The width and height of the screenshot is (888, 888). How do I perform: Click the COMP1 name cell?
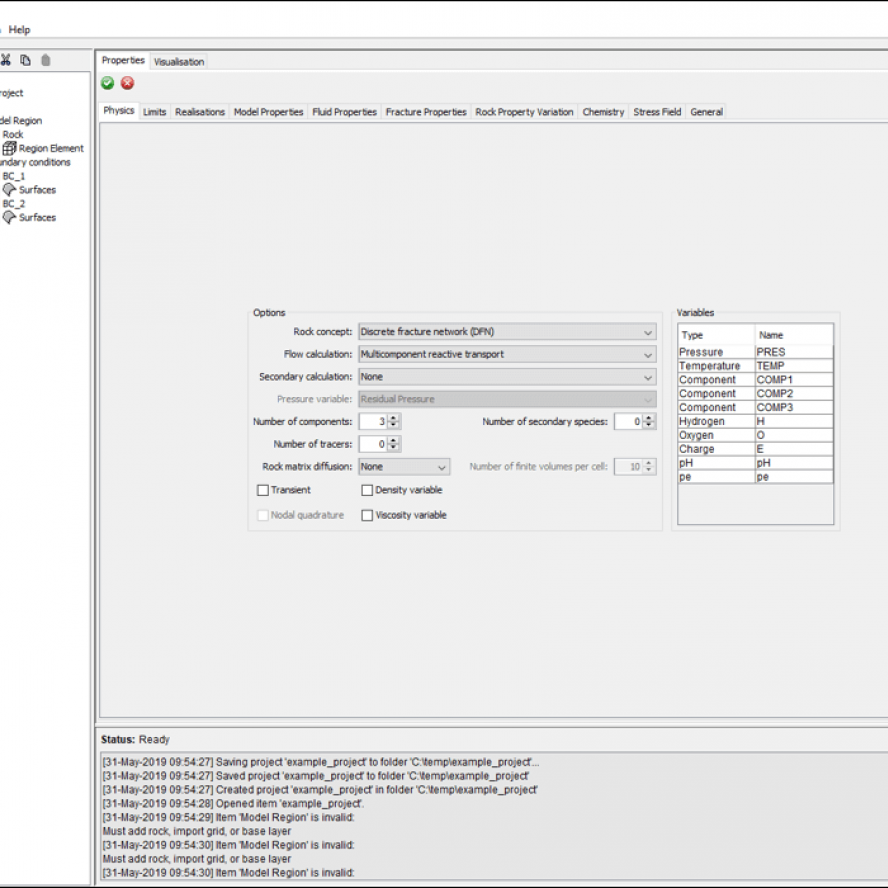click(x=794, y=380)
